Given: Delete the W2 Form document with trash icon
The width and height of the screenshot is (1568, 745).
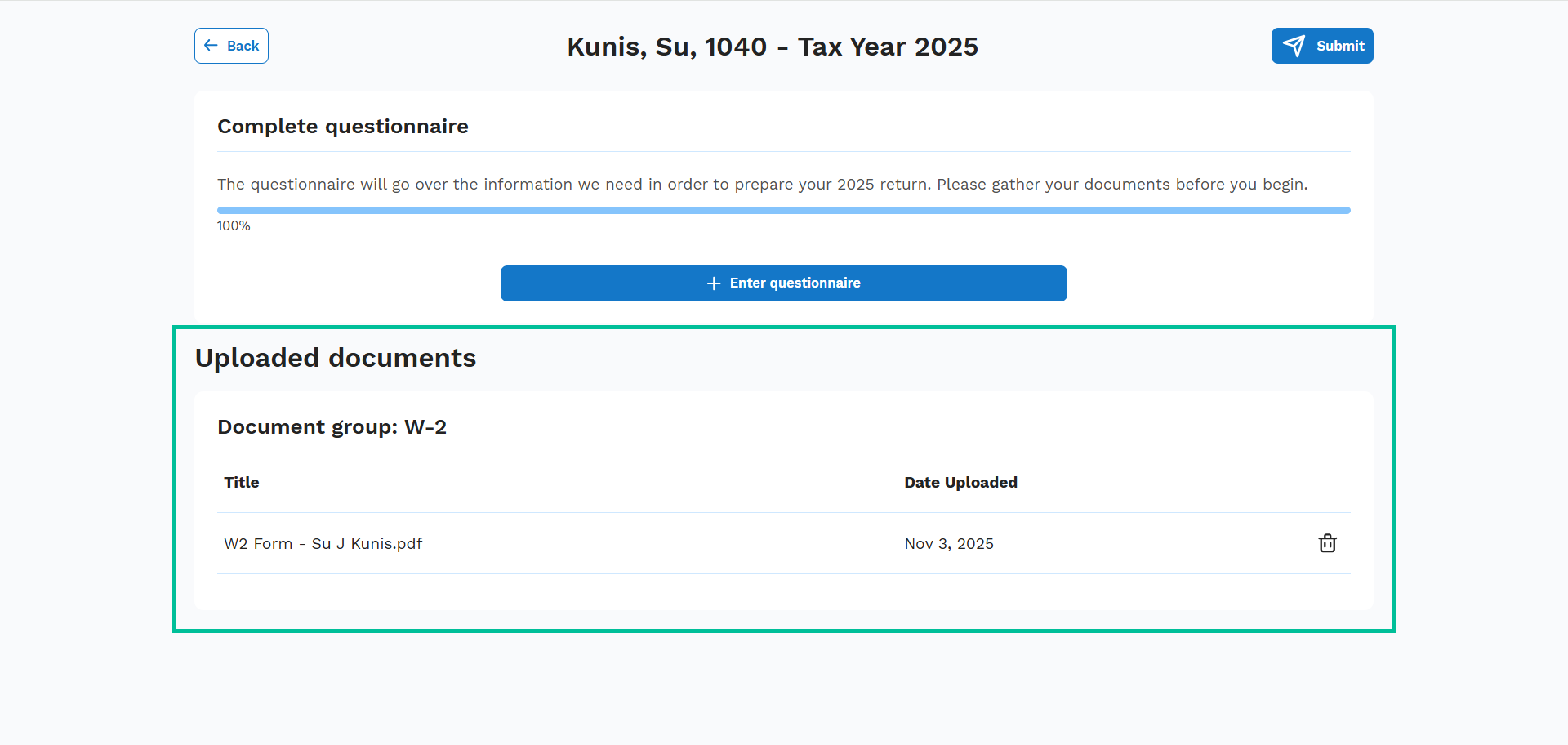Looking at the screenshot, I should [1327, 543].
